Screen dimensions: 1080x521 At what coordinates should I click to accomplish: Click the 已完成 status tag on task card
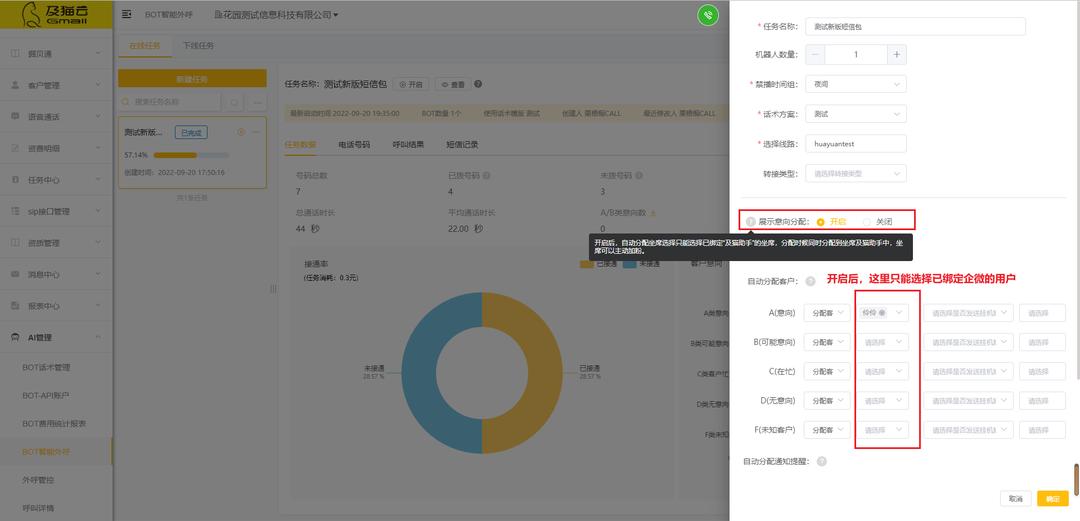click(191, 132)
